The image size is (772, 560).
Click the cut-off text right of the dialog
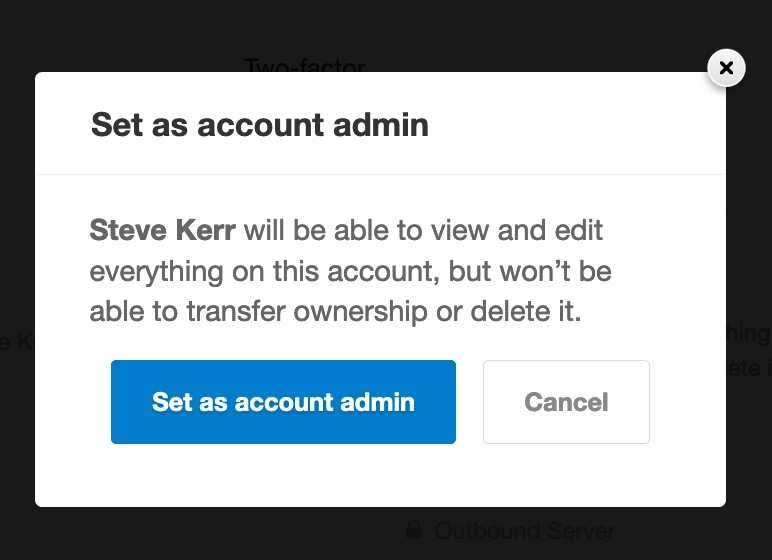point(748,350)
